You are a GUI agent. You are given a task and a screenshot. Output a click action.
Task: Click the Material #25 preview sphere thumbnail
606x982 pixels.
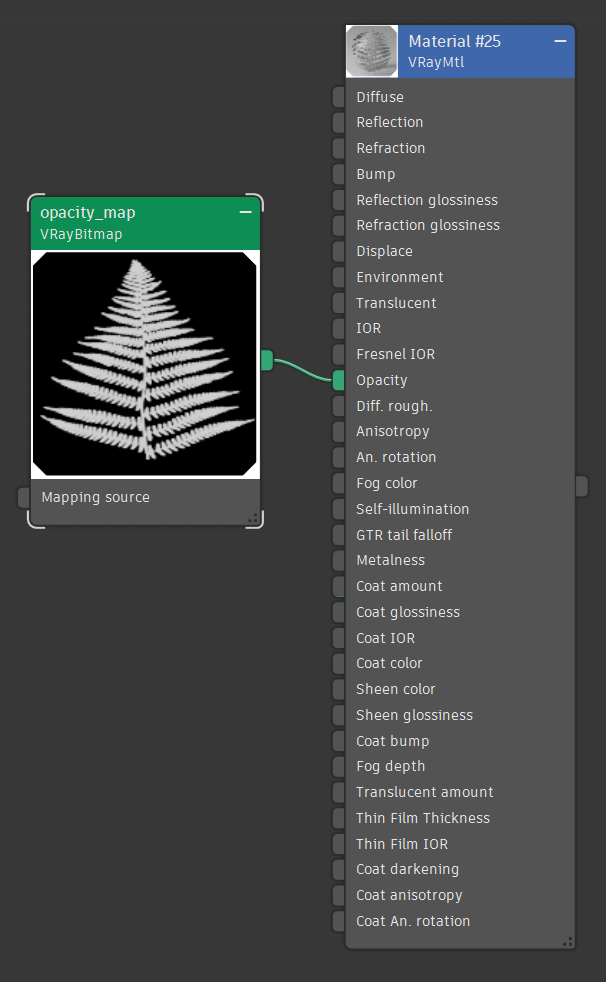tap(372, 52)
